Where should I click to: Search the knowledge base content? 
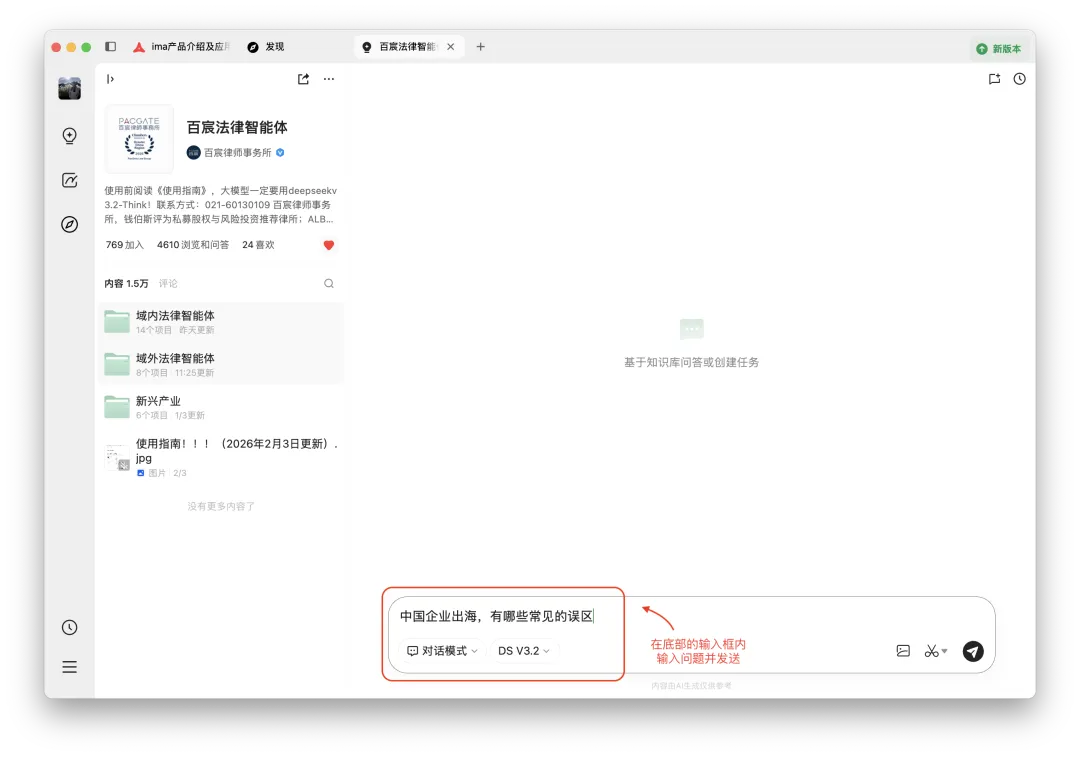coord(329,284)
